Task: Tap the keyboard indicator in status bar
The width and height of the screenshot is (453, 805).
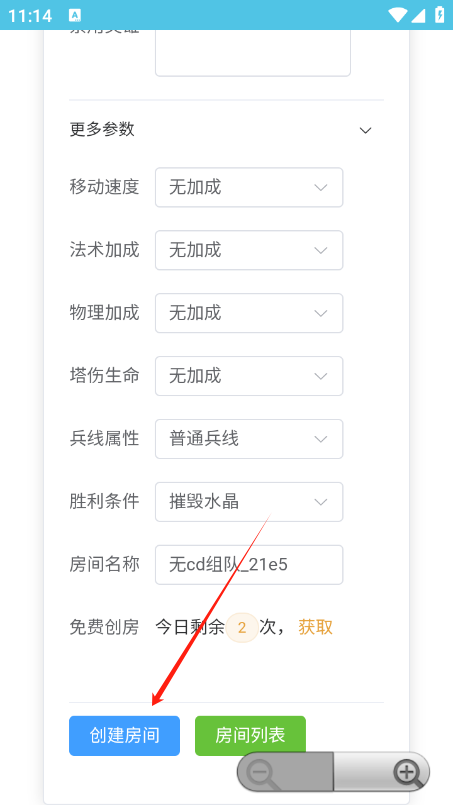Action: [x=75, y=15]
